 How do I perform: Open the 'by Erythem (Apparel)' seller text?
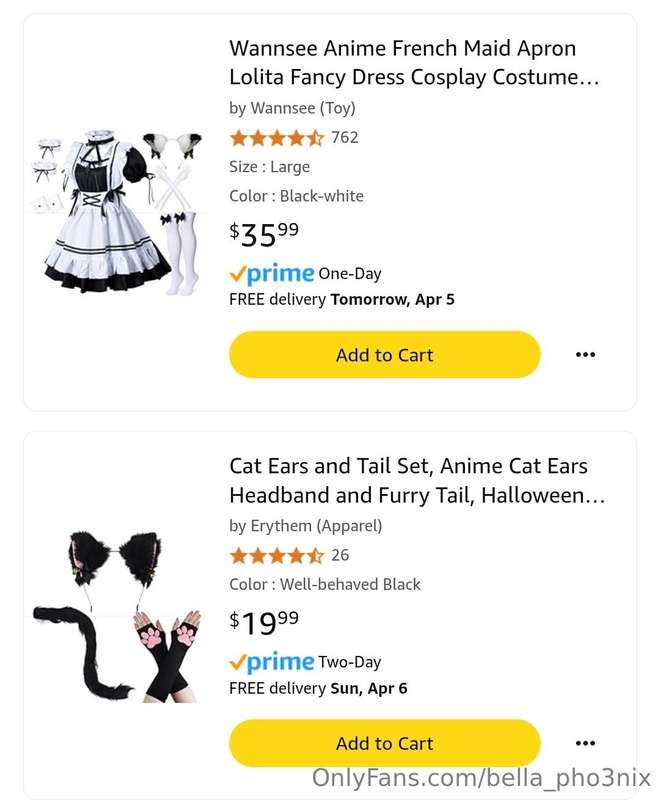(306, 526)
